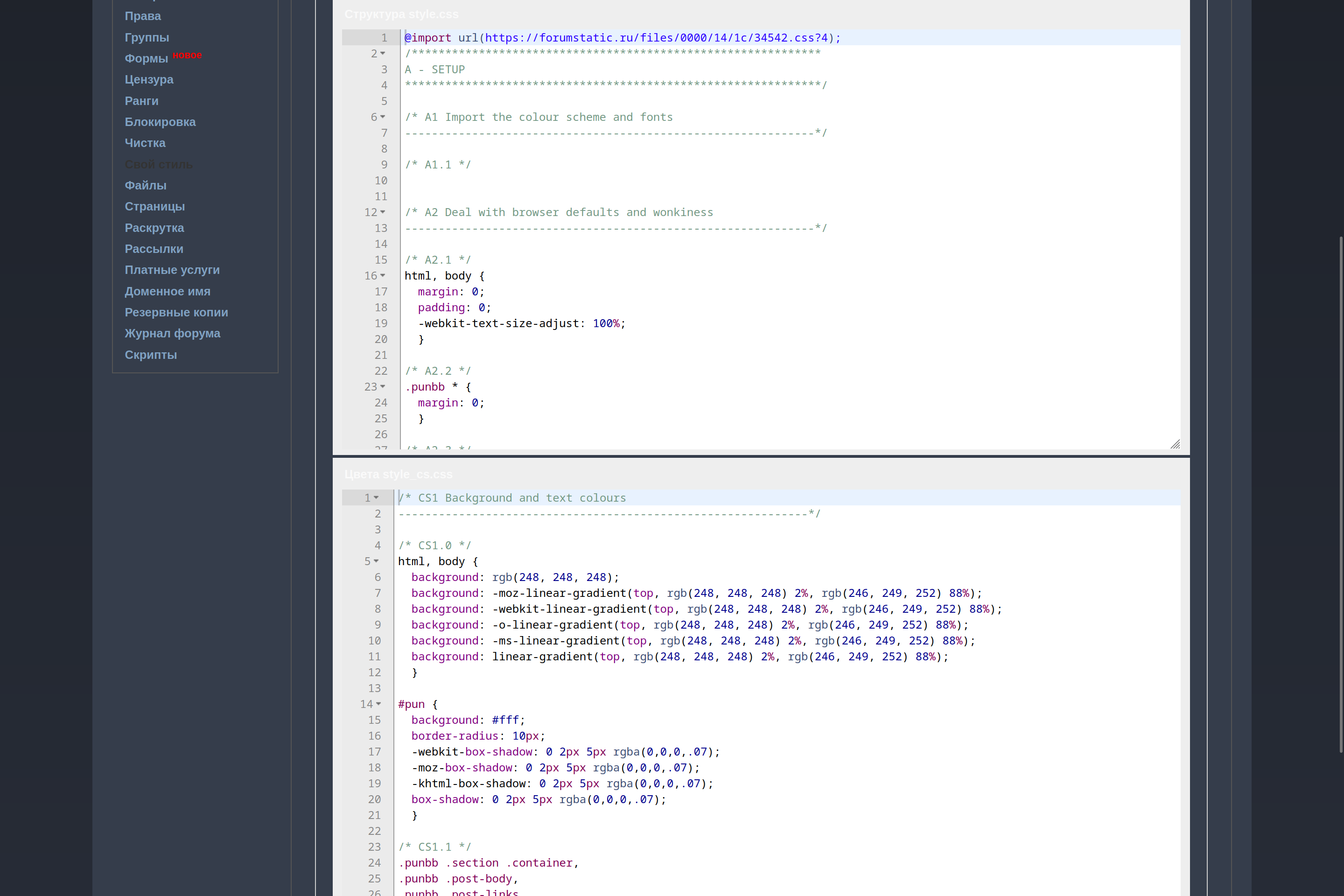Collapse html, body block at line 16
The image size is (1344, 896).
tap(382, 275)
